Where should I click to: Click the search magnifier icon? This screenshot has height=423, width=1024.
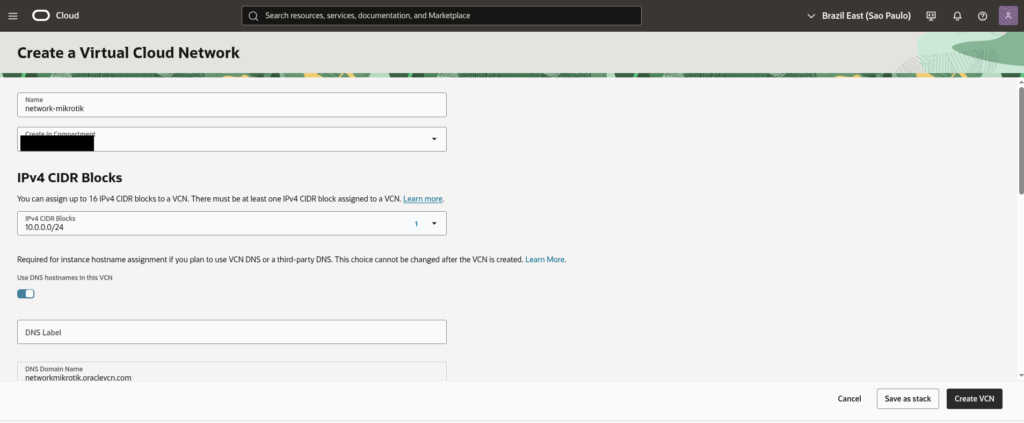pos(253,16)
